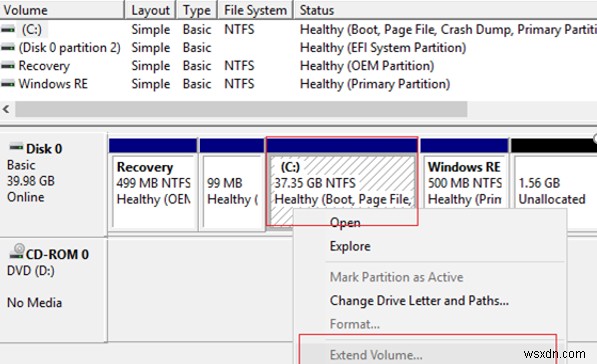Click the Healthy (Boot, Page File, Crash Dump status
The height and width of the screenshot is (364, 597).
pos(448,30)
